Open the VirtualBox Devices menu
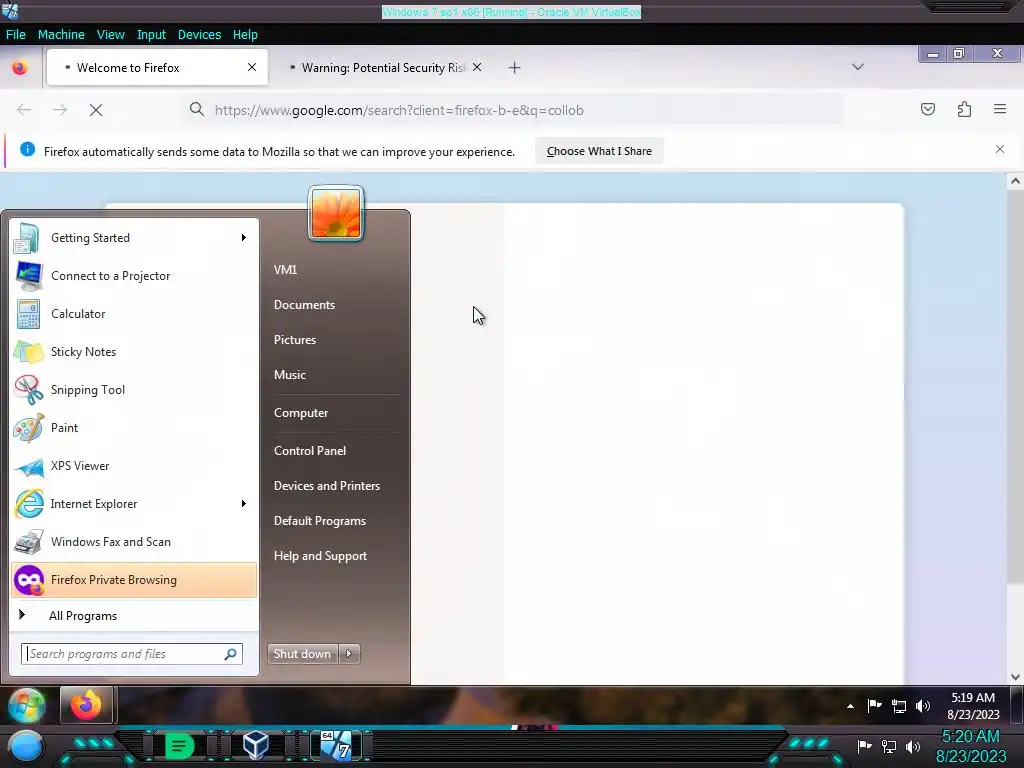1024x768 pixels. (199, 35)
